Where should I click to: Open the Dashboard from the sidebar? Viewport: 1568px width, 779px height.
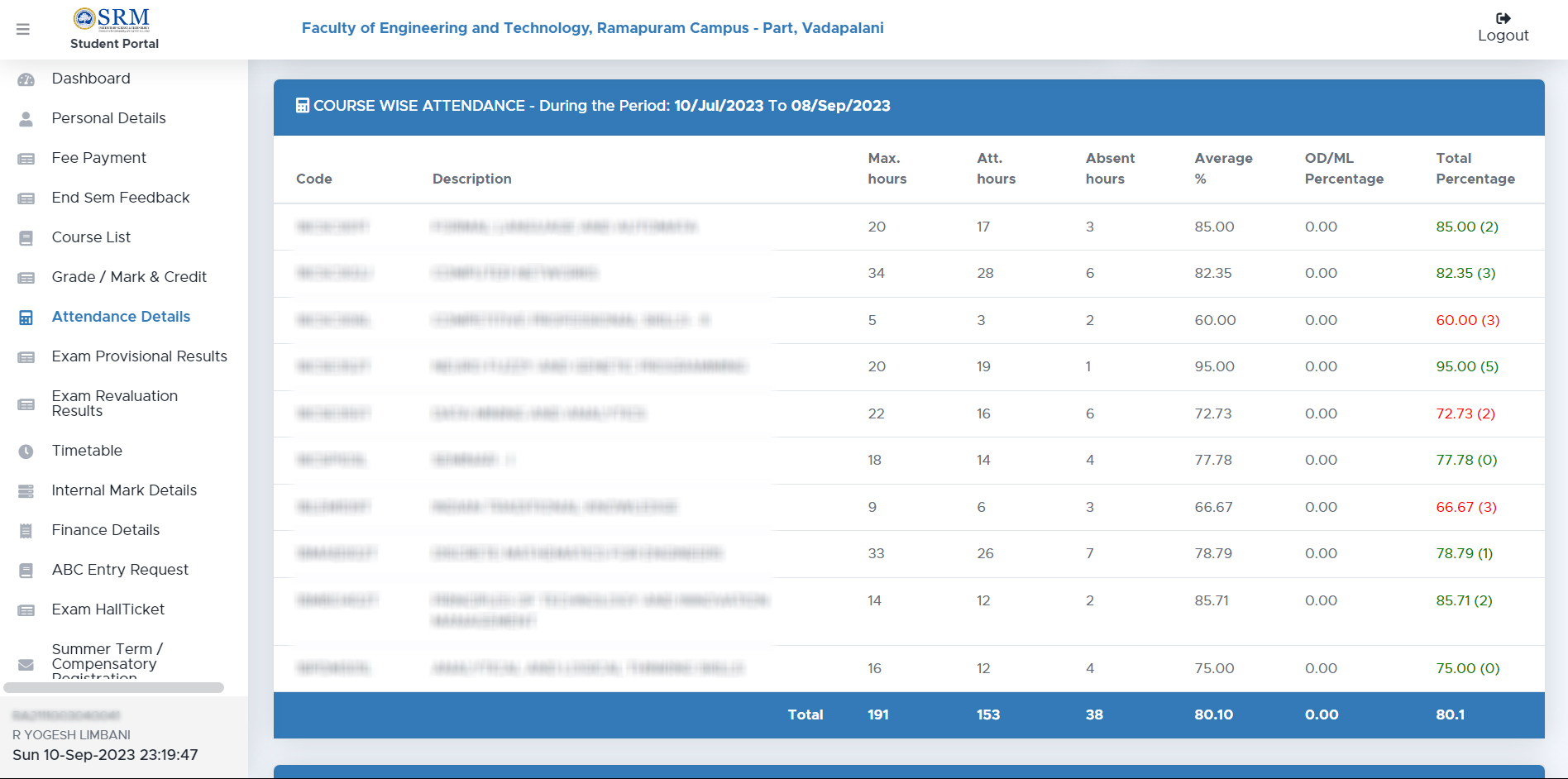(x=91, y=79)
